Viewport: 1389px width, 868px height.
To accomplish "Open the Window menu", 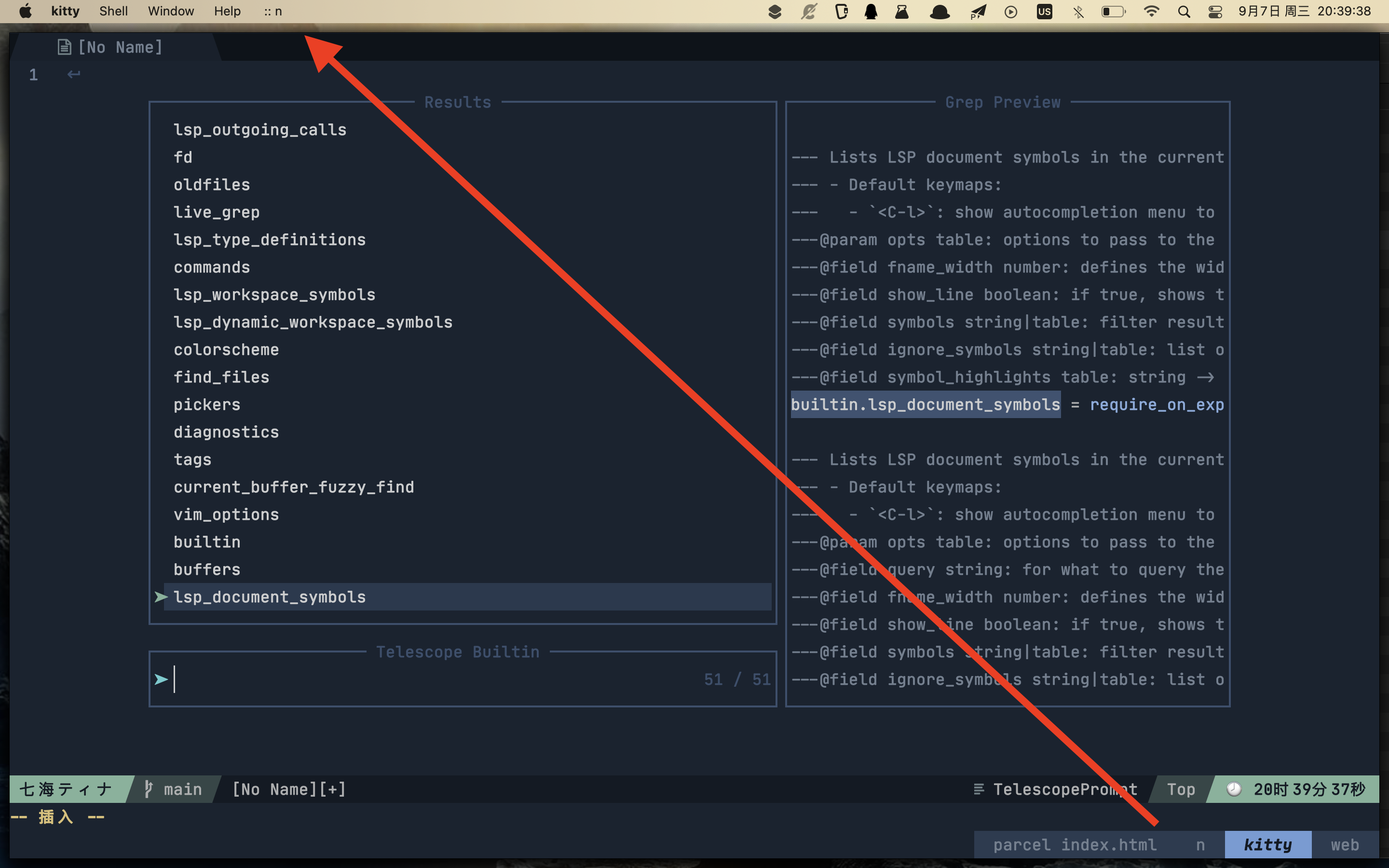I will click(x=171, y=12).
